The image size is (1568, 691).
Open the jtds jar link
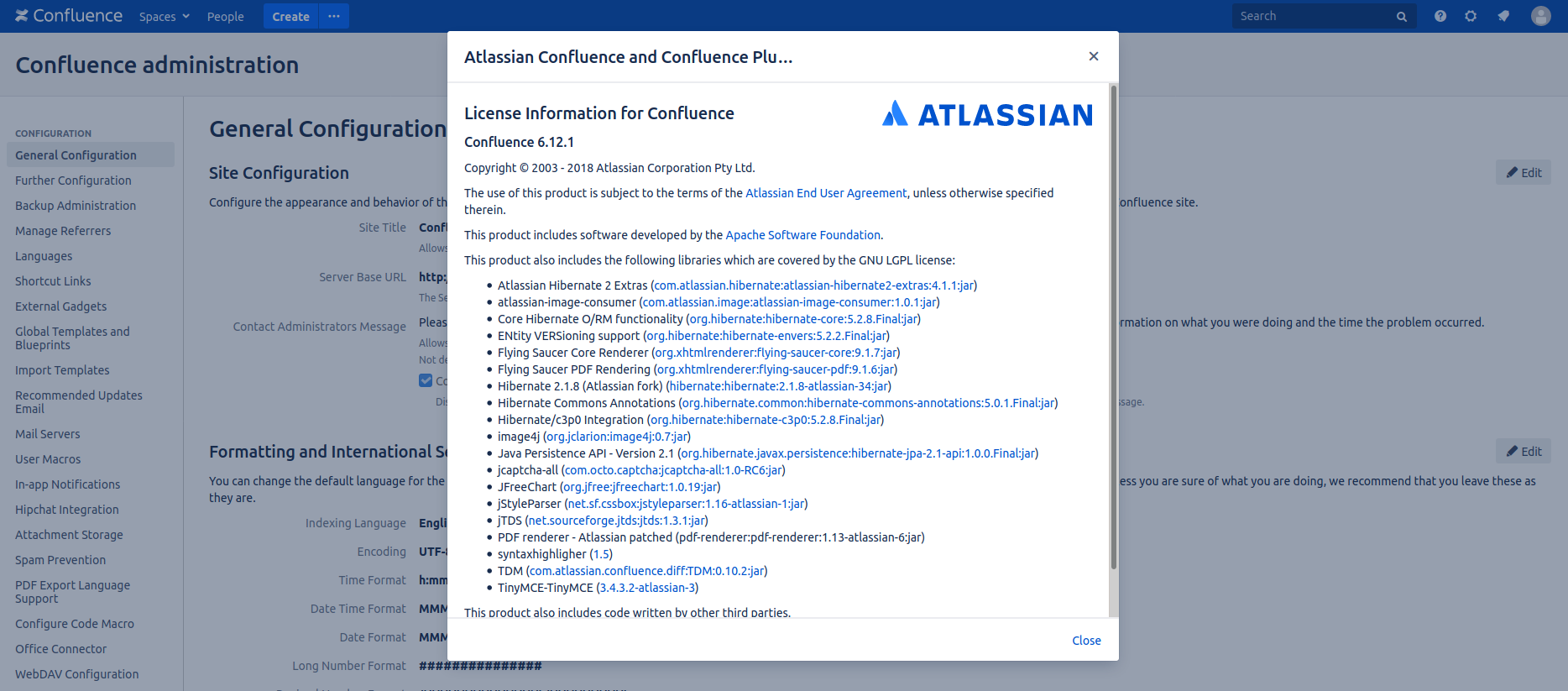[617, 521]
